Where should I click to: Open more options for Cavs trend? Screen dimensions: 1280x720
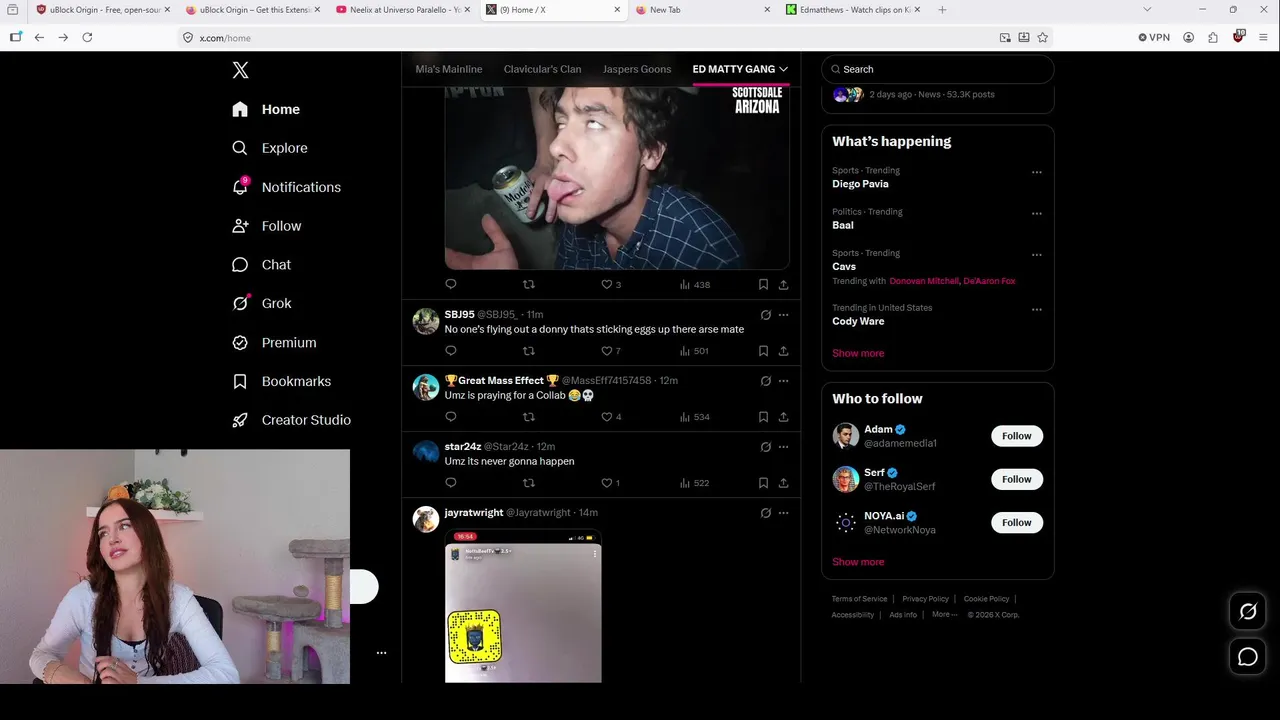coord(1037,254)
